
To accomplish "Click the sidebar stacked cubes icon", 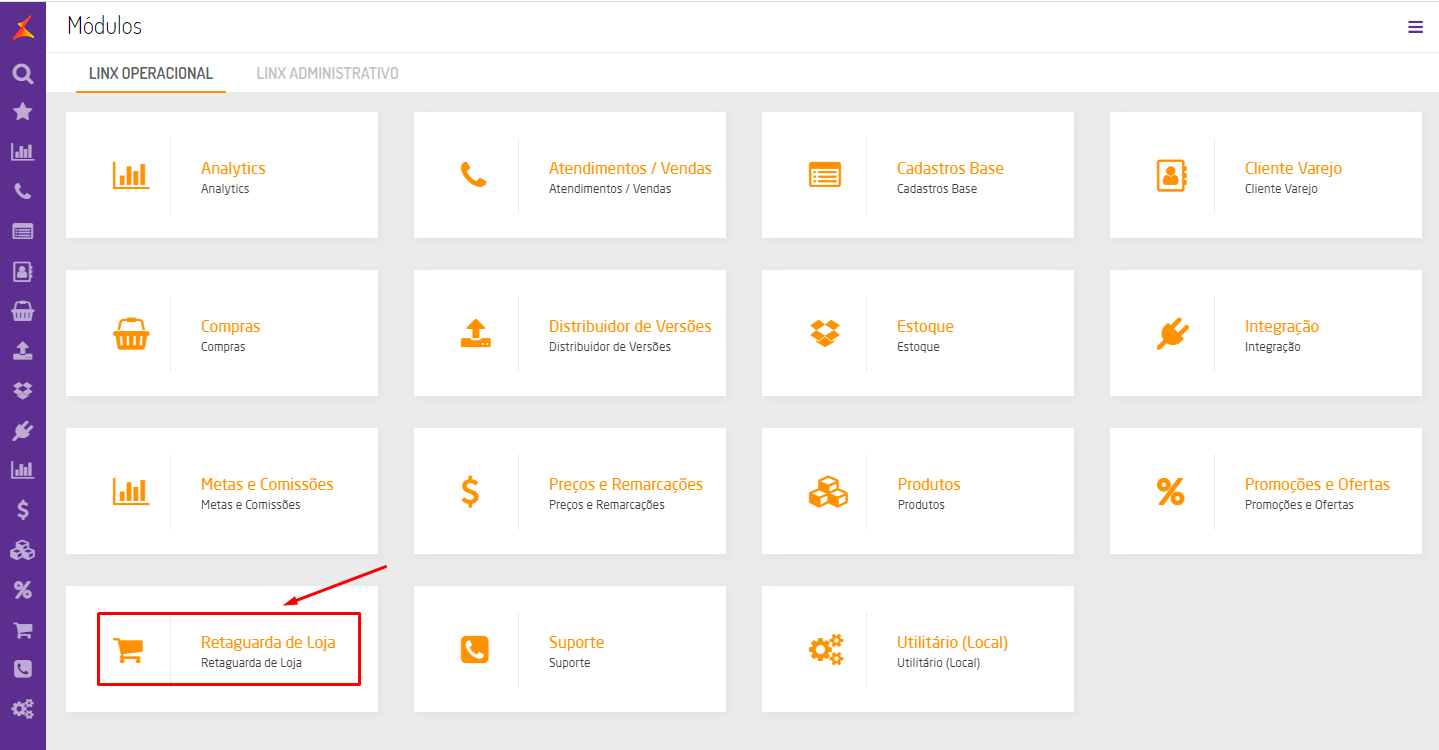I will click(22, 550).
